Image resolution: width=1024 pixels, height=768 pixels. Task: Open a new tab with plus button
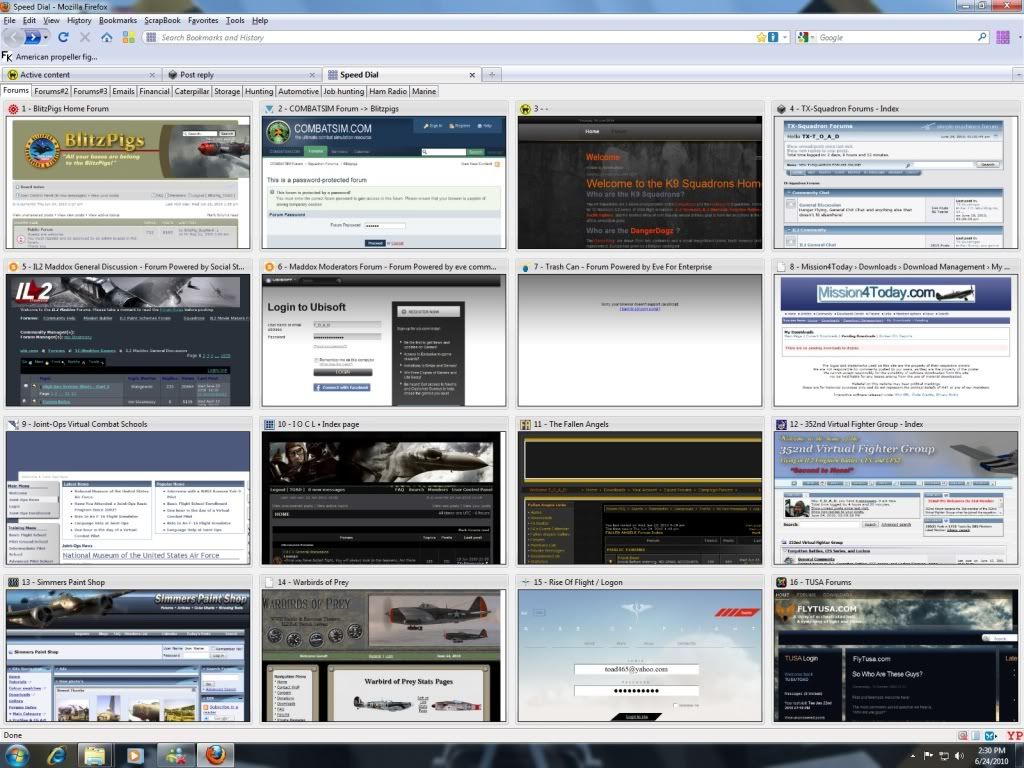[492, 74]
